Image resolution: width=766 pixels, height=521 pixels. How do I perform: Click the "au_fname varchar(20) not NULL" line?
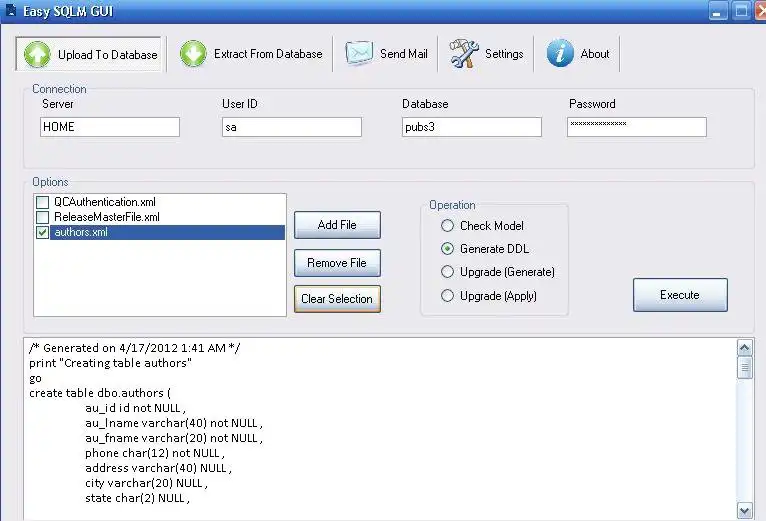[174, 438]
